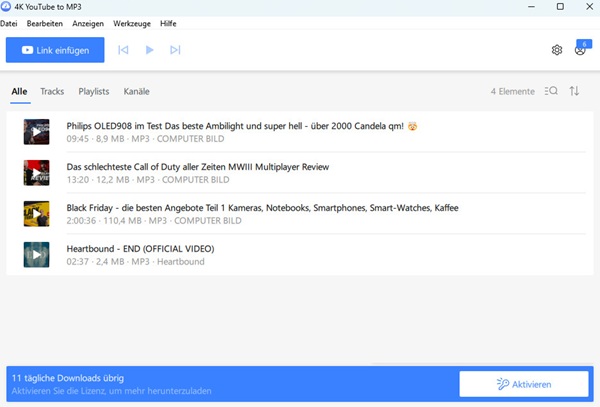The height and width of the screenshot is (407, 600).
Task: Switch to the Kanäle tab
Action: (136, 92)
